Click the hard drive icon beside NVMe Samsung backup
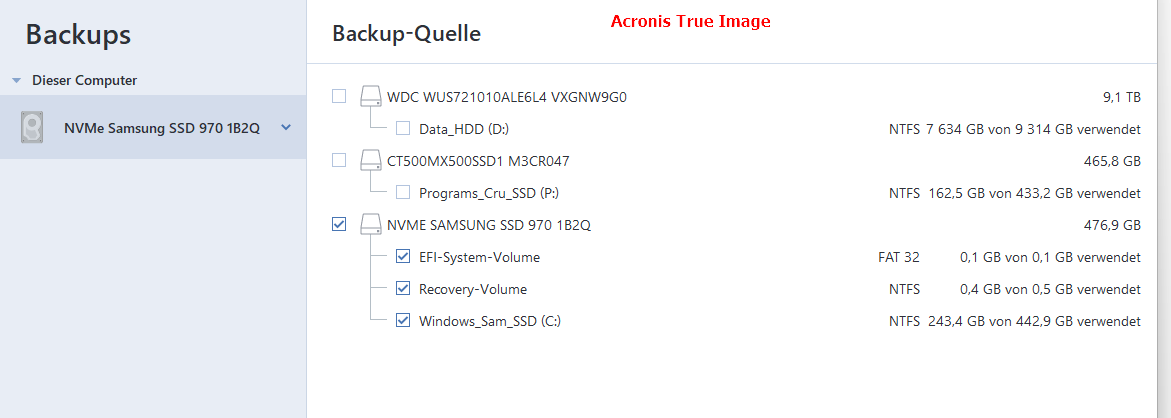1171x418 pixels. [x=31, y=128]
